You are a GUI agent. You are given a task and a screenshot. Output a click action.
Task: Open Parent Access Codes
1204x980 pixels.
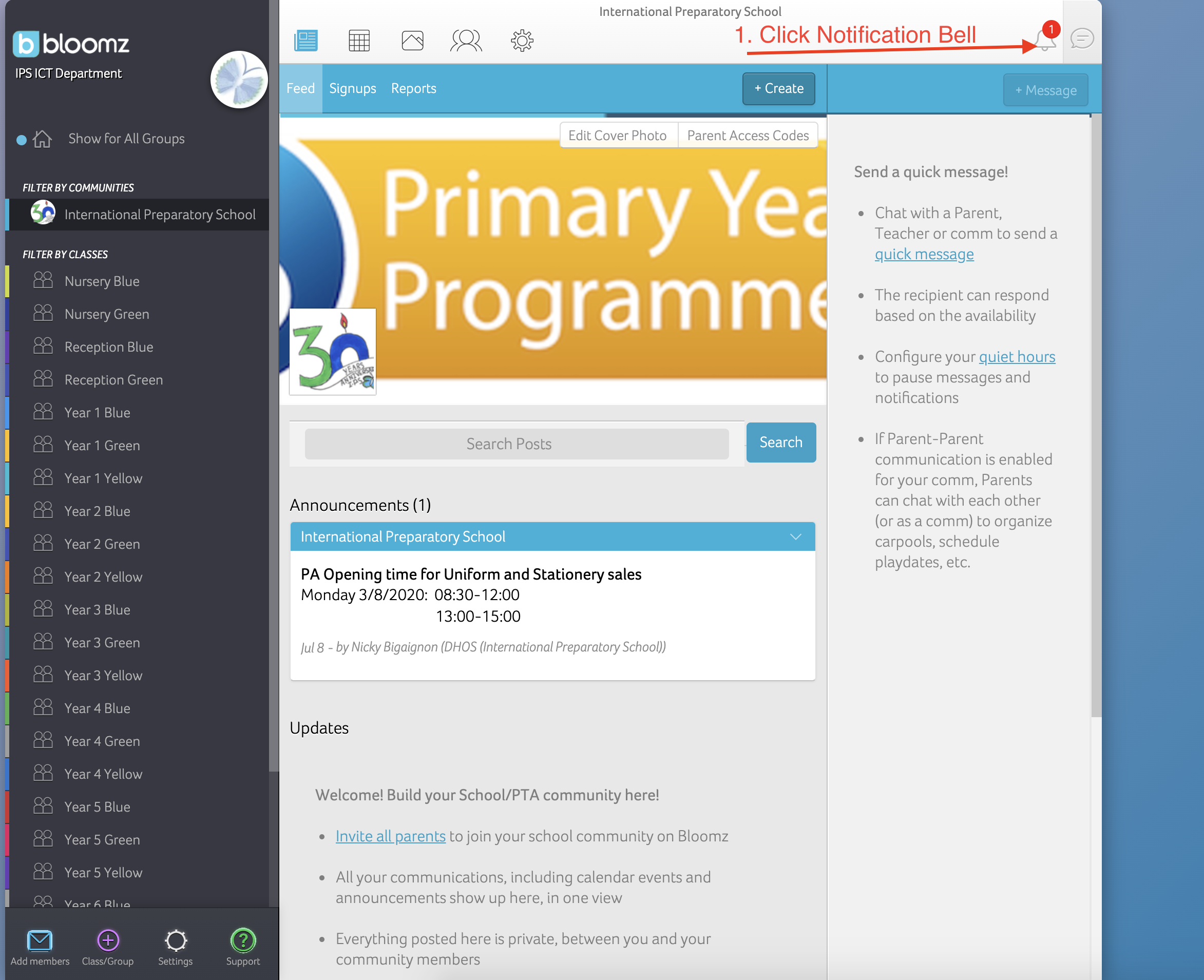click(748, 136)
